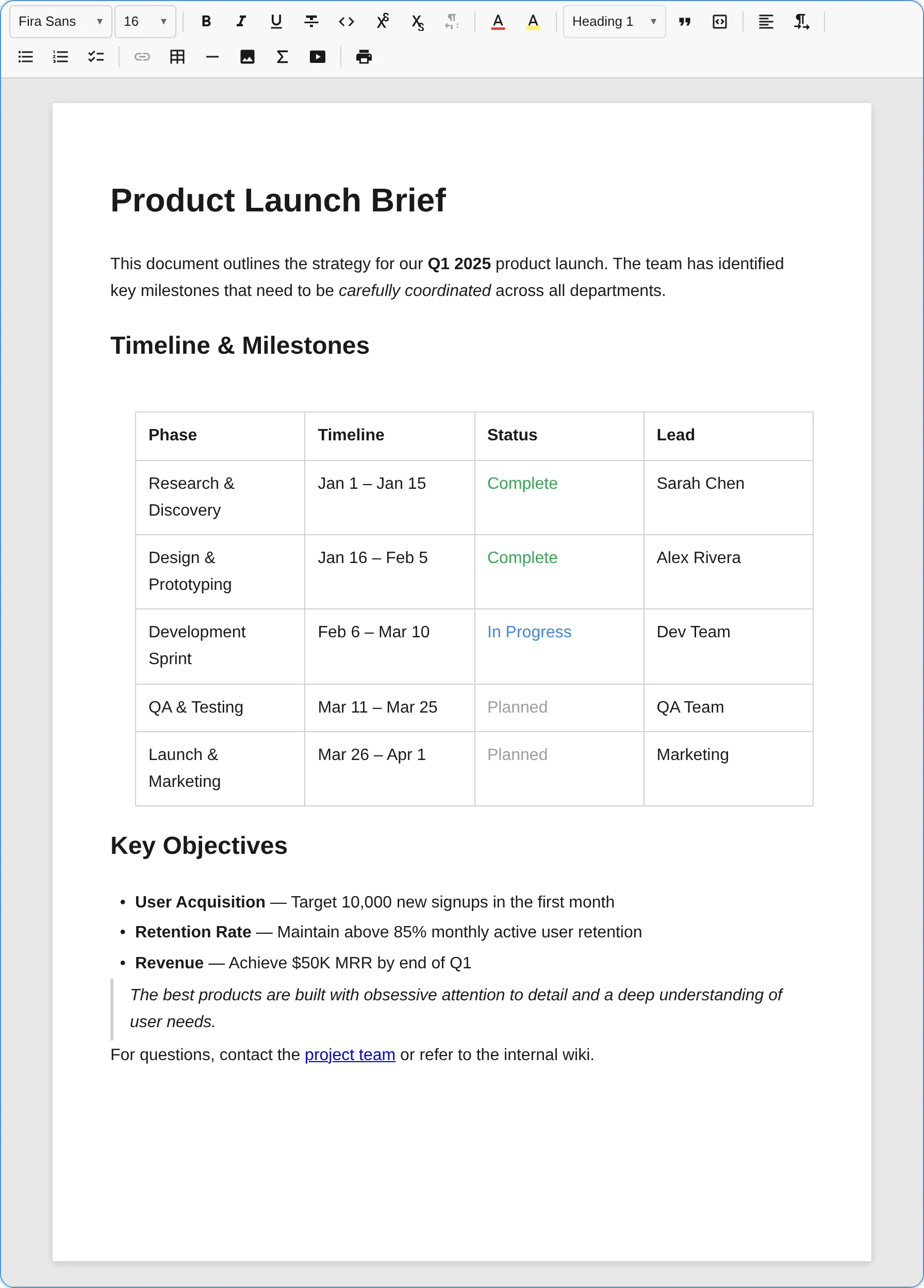Open the highlight color picker
This screenshot has height=1288, width=924.
point(533,22)
